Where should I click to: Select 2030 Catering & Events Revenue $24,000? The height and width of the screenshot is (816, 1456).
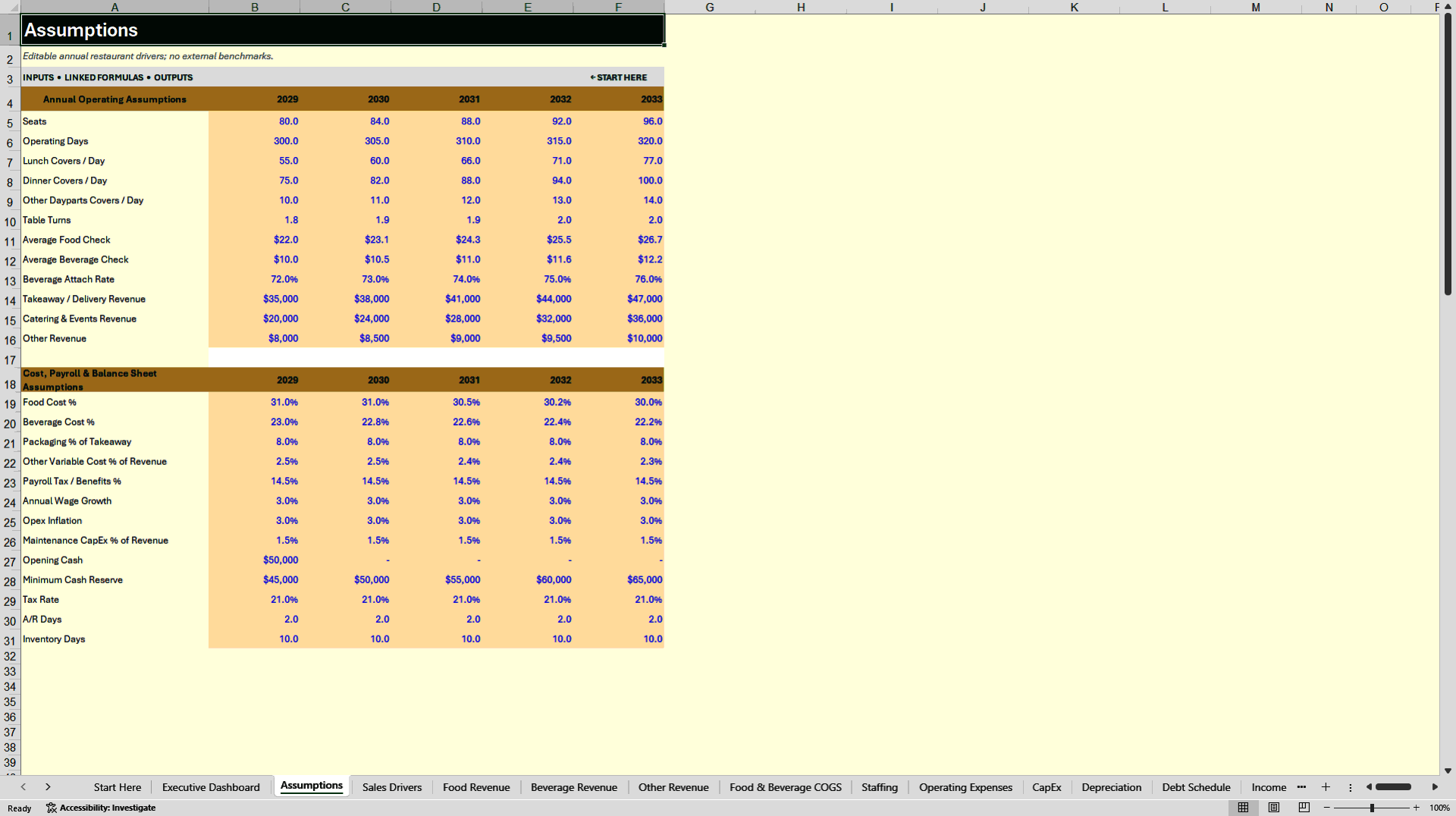[x=346, y=319]
